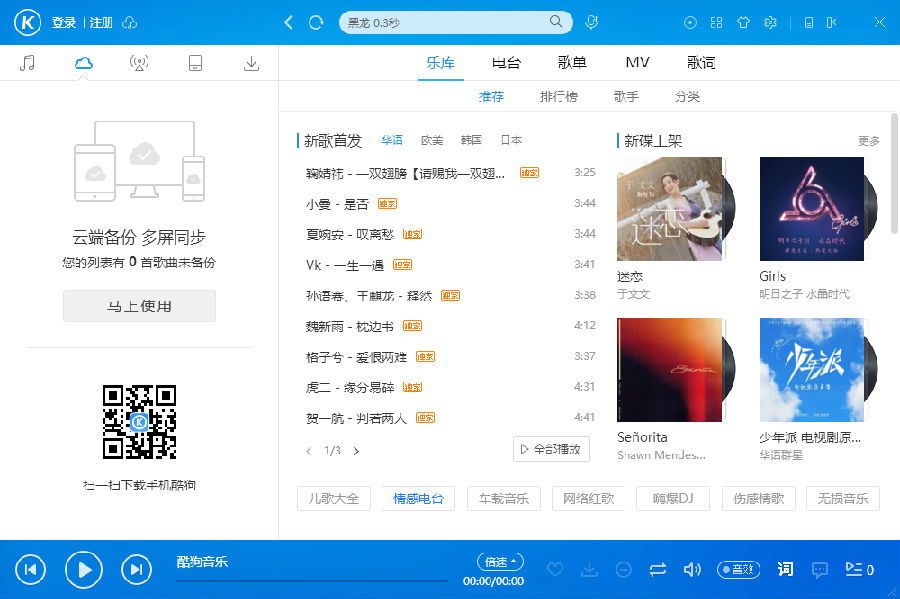Open the apps grid icon

tap(716, 23)
